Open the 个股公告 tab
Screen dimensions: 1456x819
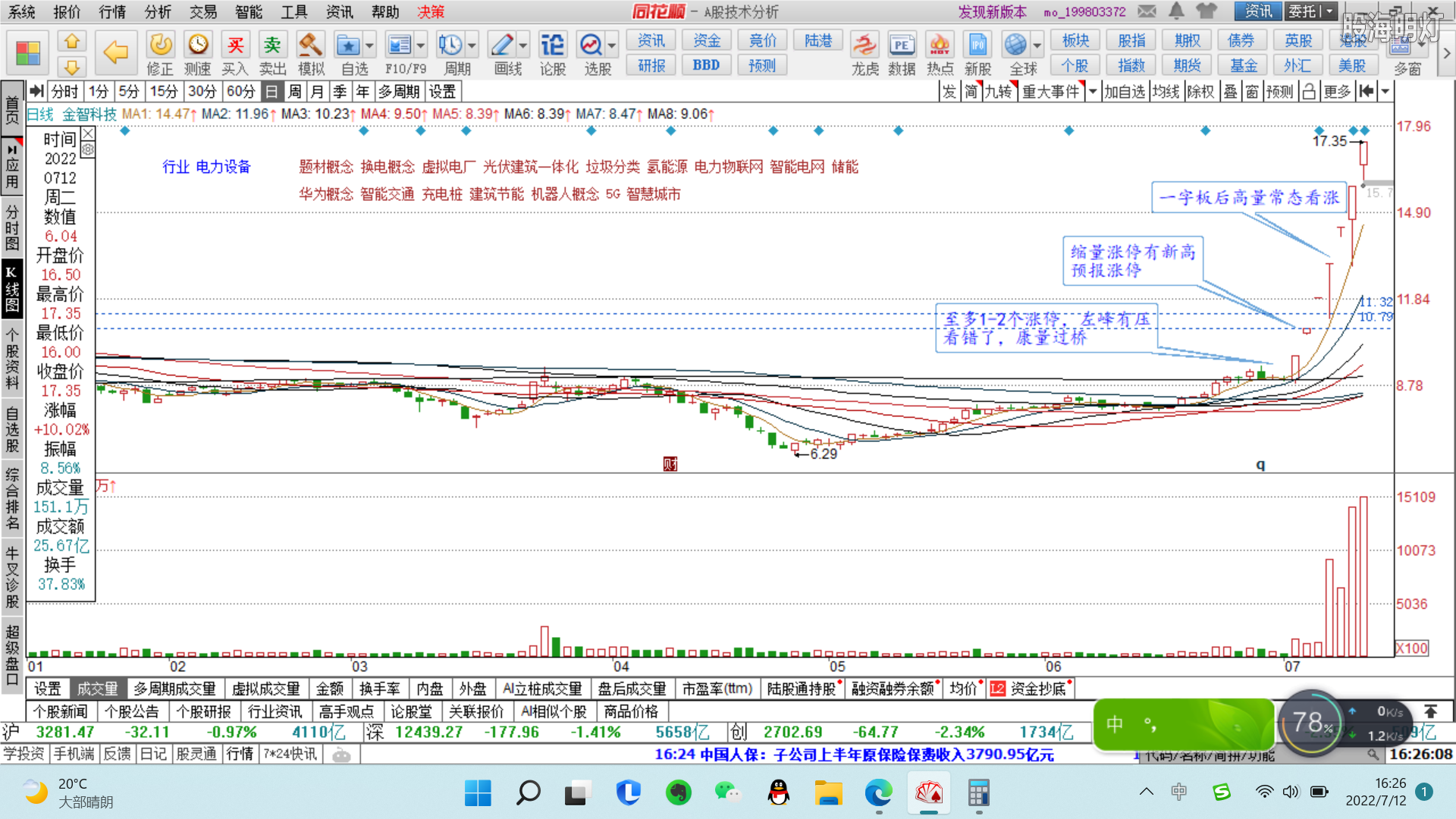click(x=132, y=711)
